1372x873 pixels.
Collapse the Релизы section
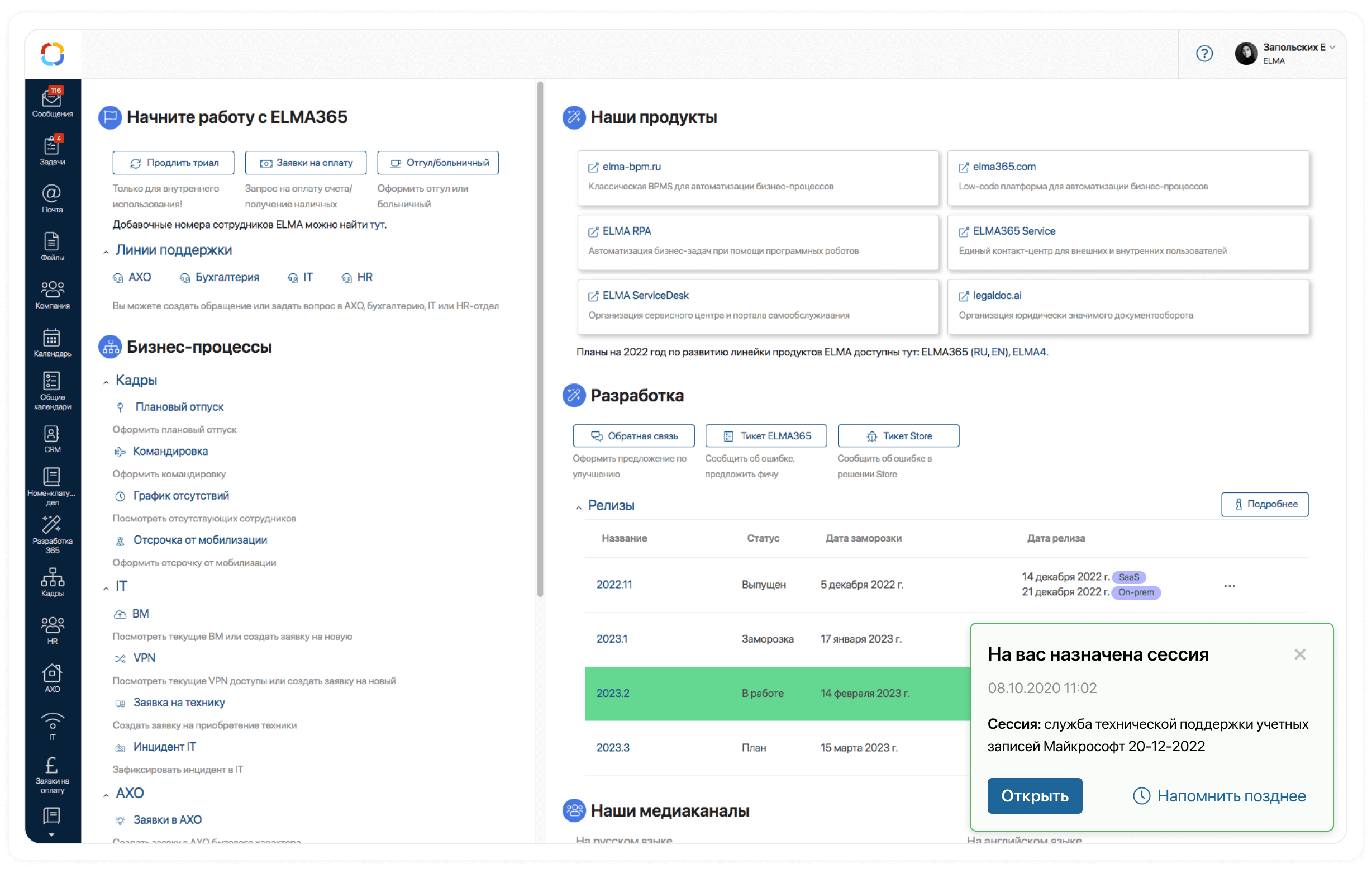coord(578,507)
